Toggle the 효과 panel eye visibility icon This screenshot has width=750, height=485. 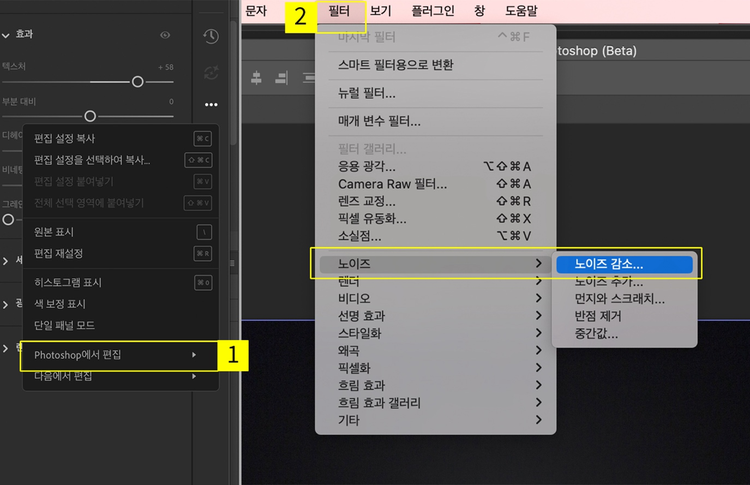[165, 35]
